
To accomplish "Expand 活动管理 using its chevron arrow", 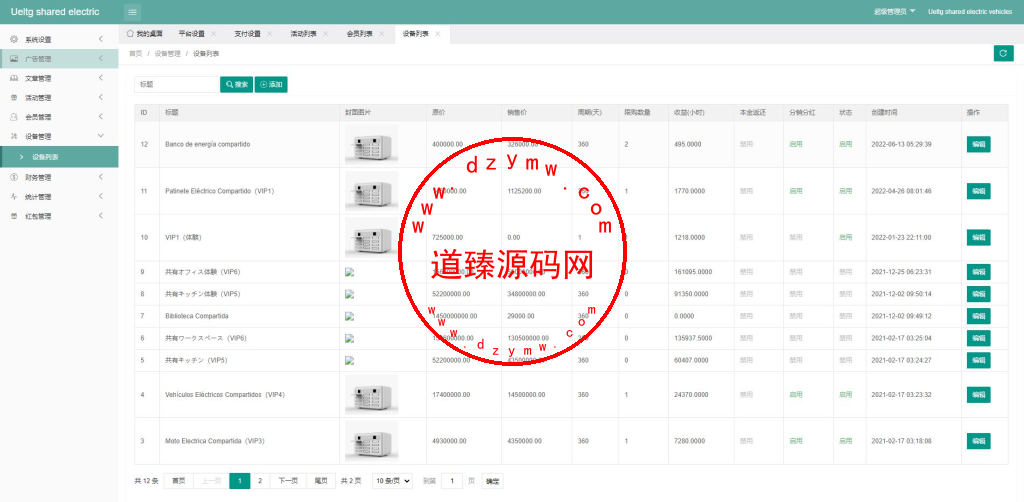I will pyautogui.click(x=101, y=98).
